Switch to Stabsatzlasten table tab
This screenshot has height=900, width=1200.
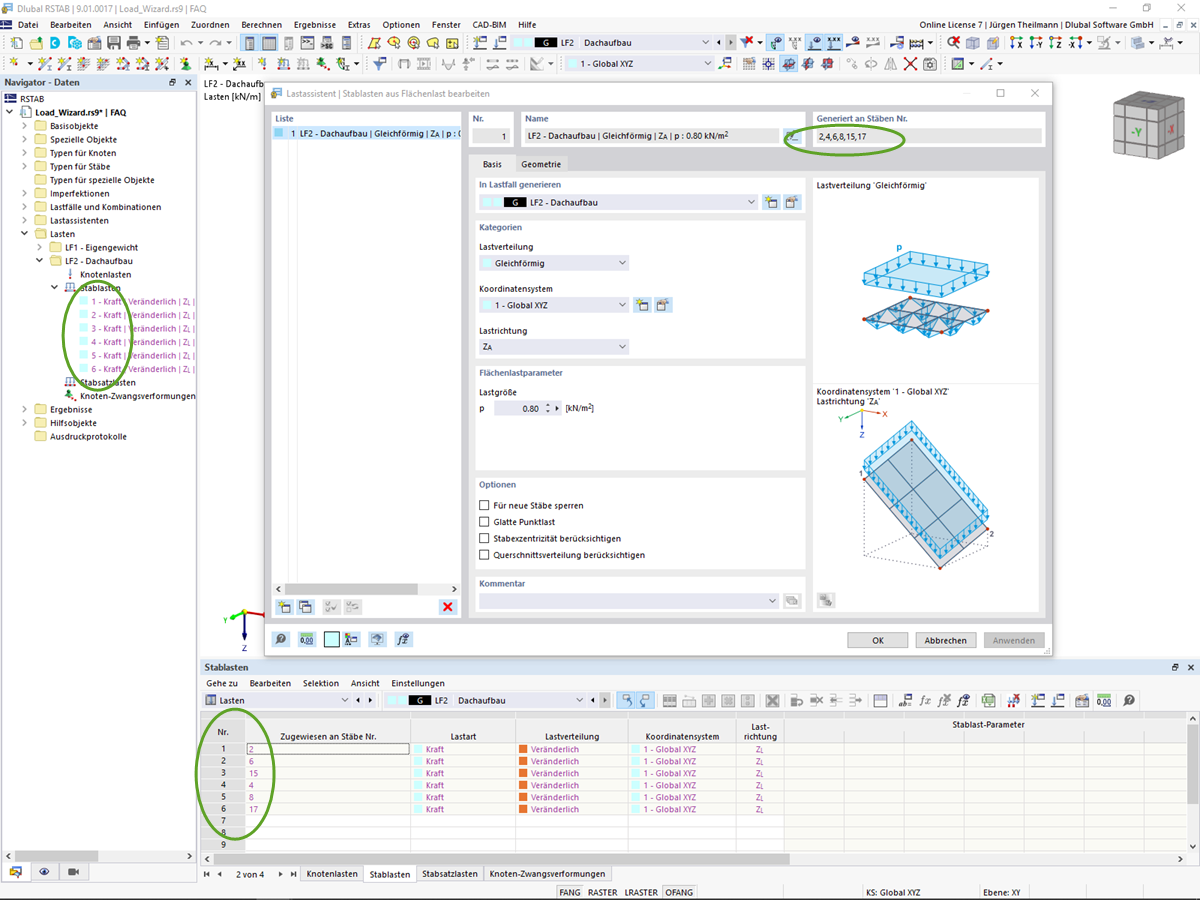[x=450, y=874]
